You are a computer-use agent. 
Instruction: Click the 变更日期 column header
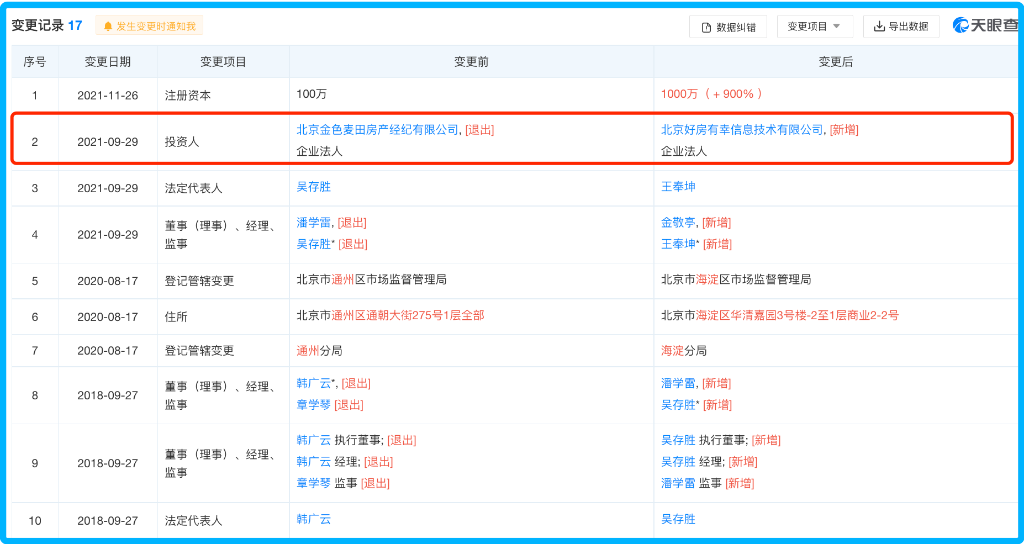(x=108, y=62)
